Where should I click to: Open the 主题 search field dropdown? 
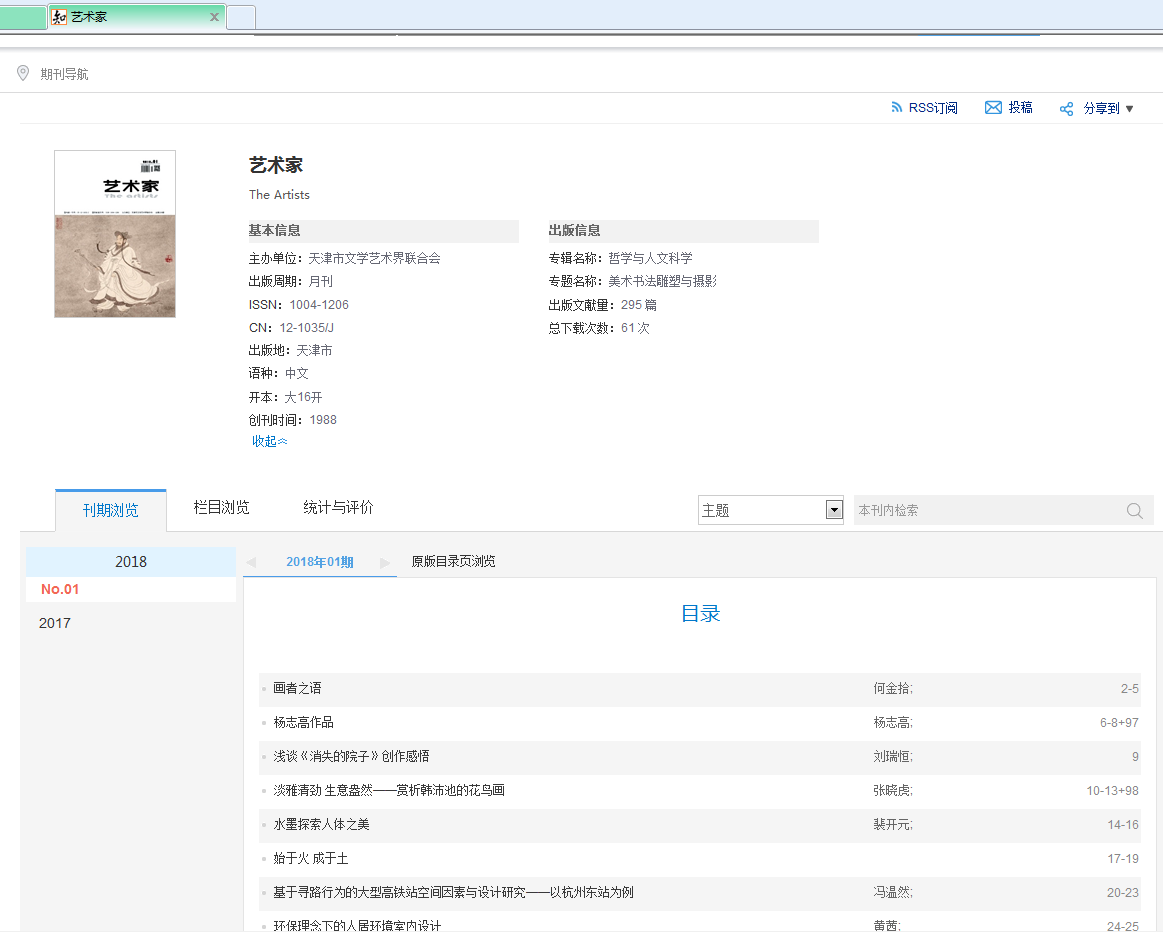point(833,510)
